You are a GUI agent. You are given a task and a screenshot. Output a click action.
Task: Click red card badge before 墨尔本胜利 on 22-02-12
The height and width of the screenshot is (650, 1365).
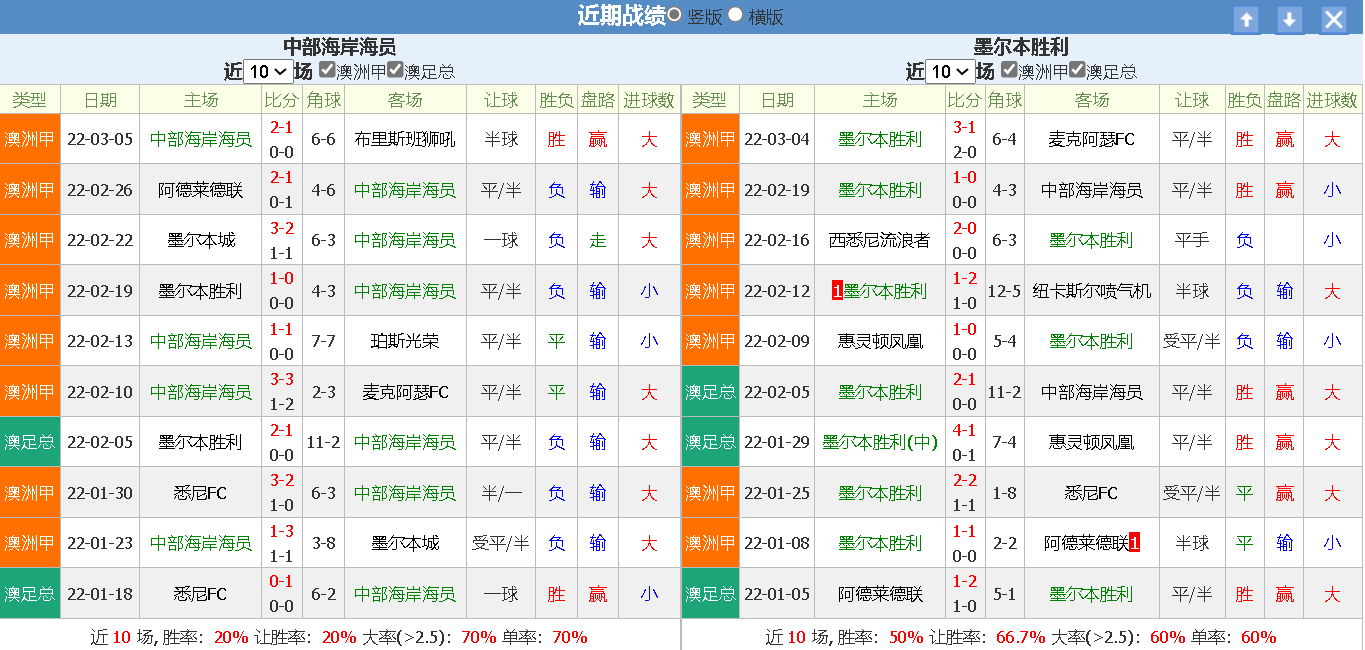pyautogui.click(x=837, y=291)
